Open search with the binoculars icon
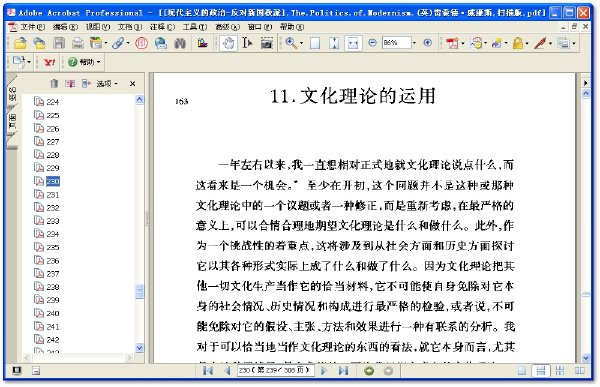The width and height of the screenshot is (600, 387). (180, 43)
